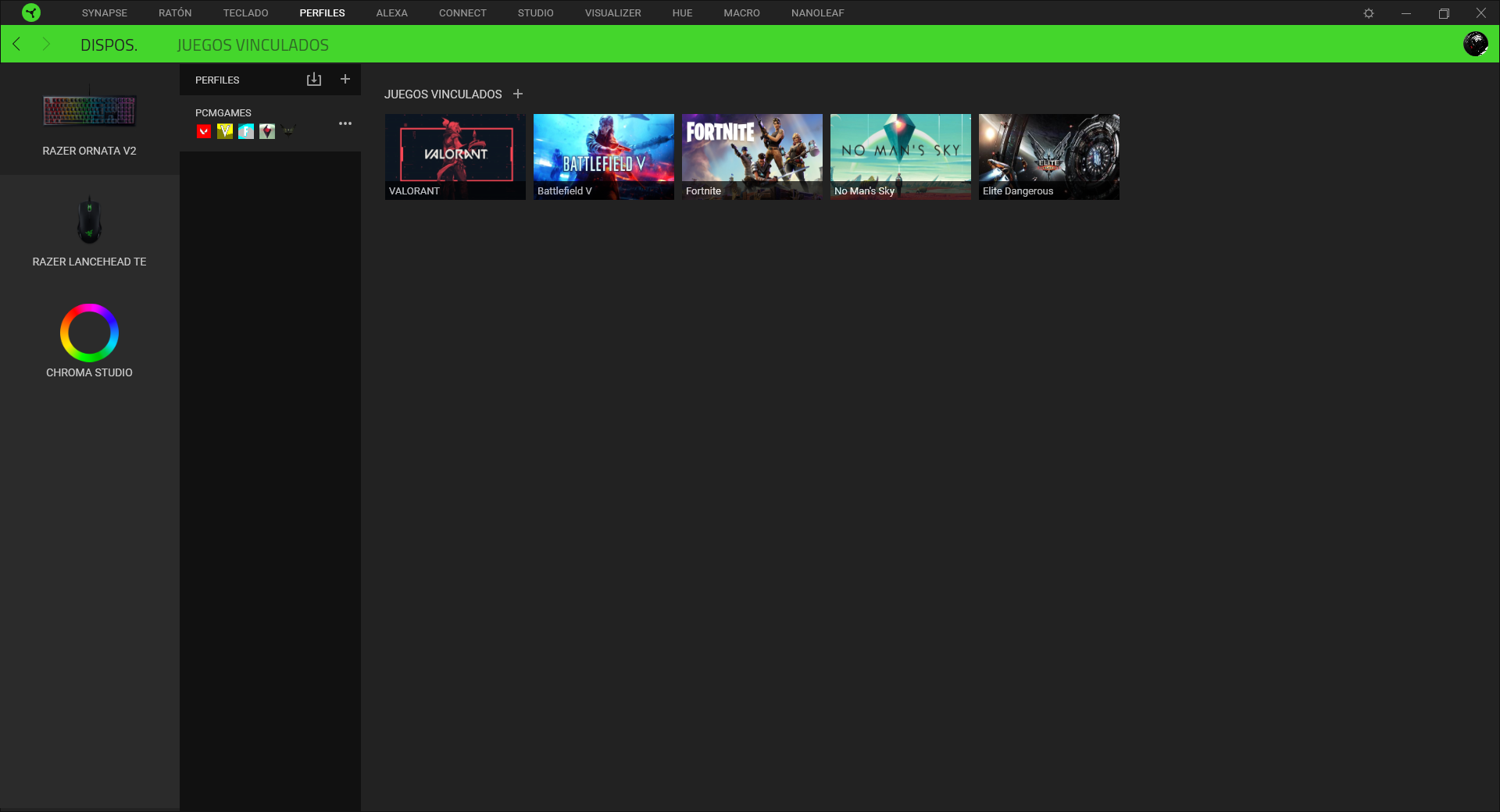Click the Razer logo icon
Image resolution: width=1500 pixels, height=812 pixels.
tap(31, 12)
